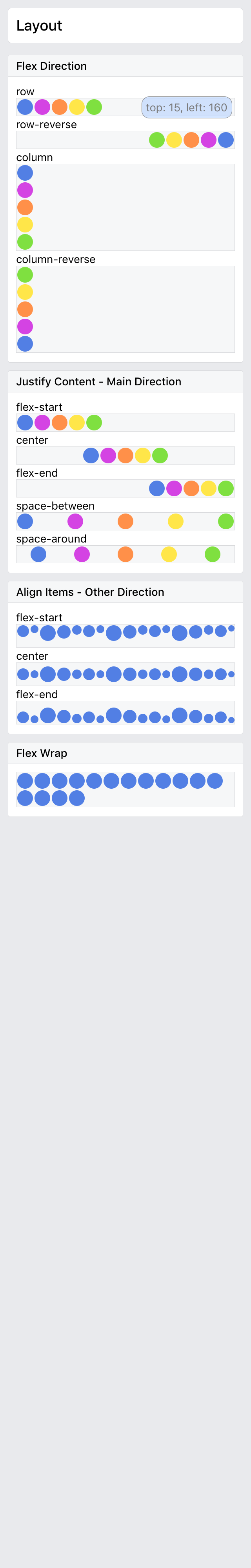Select the blue circle in Justify Content flex-end row

156,488
